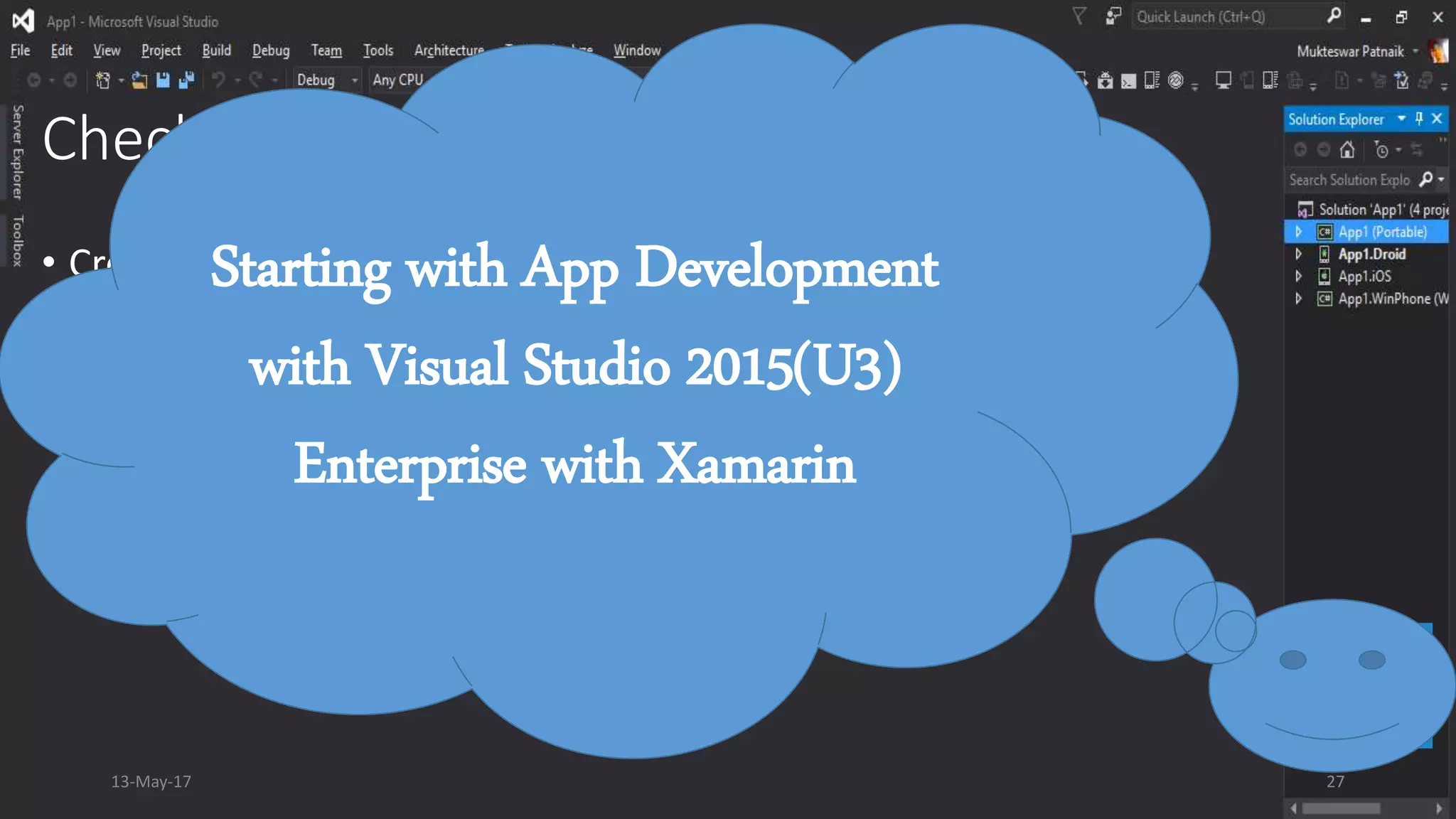Click the Solution Explorer scroll right arrow

1439,808
